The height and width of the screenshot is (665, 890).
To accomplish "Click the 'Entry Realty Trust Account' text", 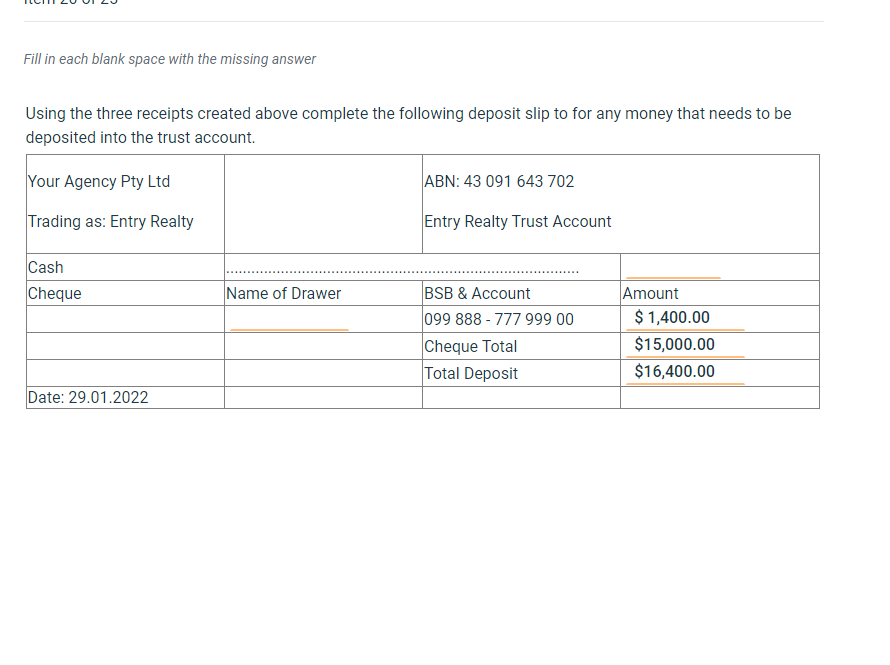I will 518,221.
